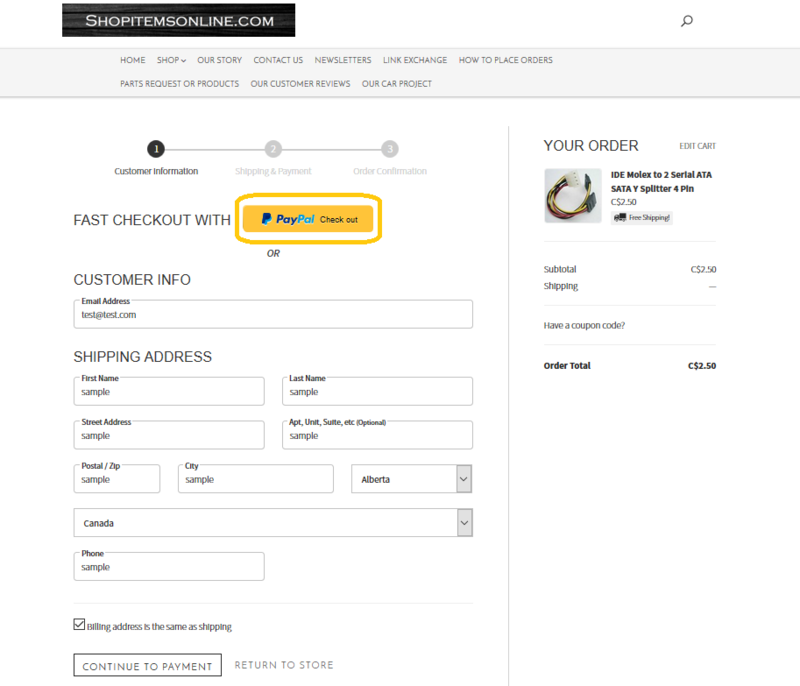
Task: Click step 3 Order Confirmation circle
Action: (390, 149)
